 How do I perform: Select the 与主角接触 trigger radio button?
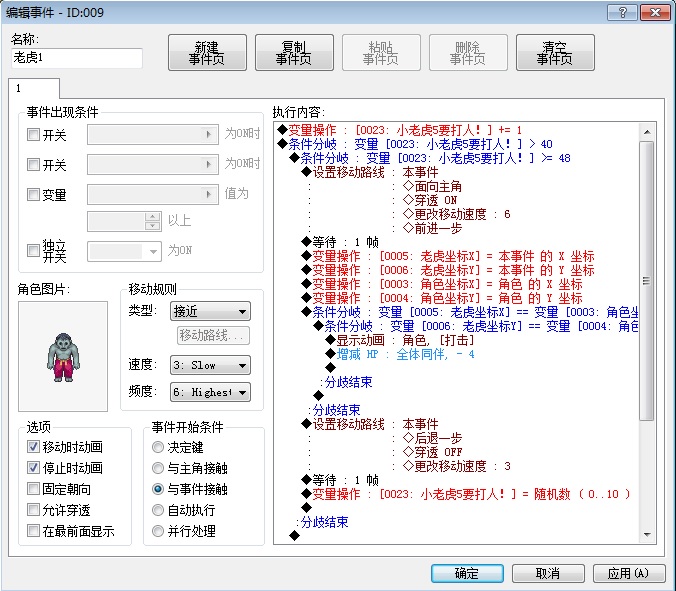coord(158,468)
